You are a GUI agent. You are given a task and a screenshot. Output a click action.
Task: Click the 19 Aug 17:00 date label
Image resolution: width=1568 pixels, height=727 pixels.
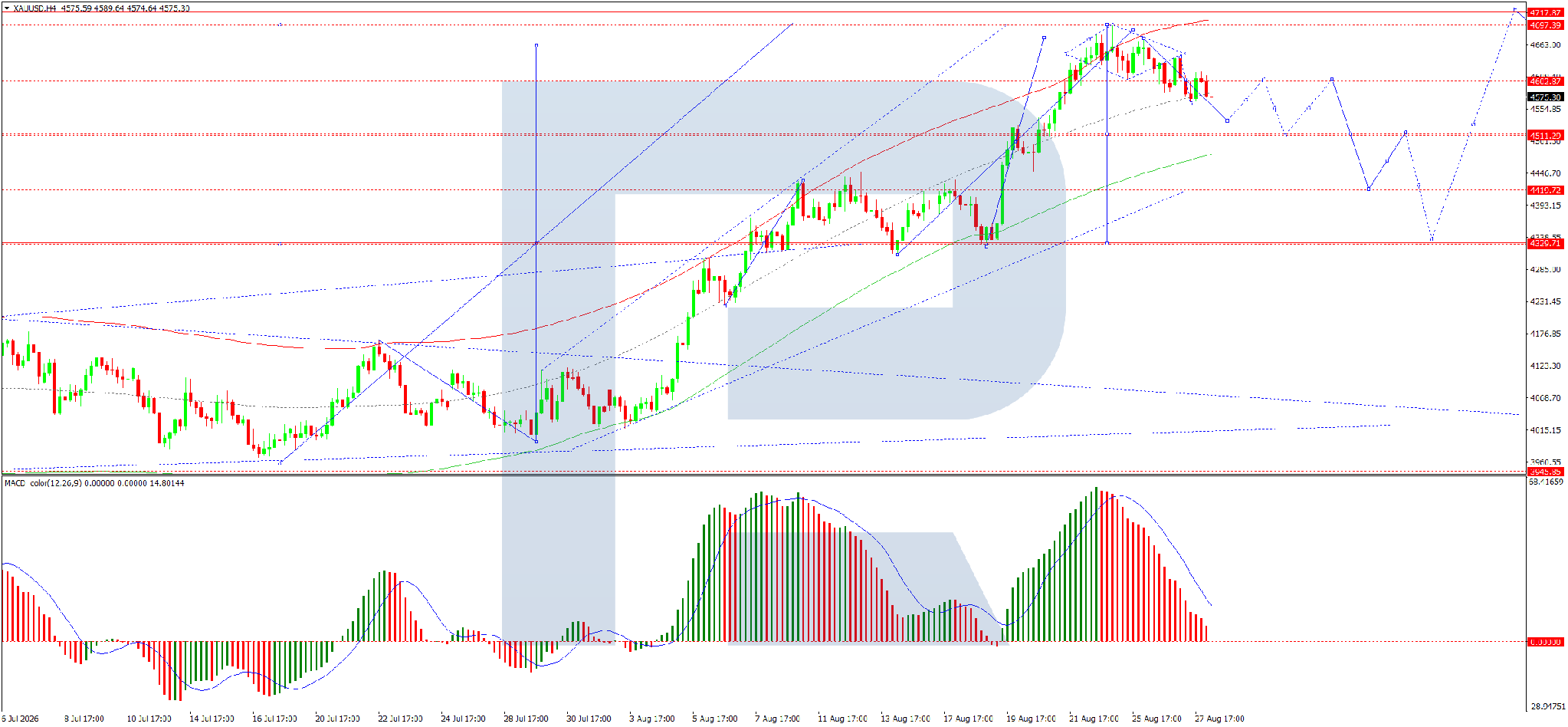pos(1031,719)
